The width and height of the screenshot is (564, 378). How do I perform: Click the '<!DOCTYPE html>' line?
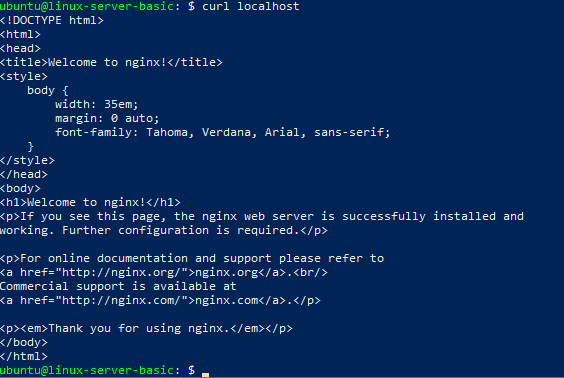tap(52, 21)
